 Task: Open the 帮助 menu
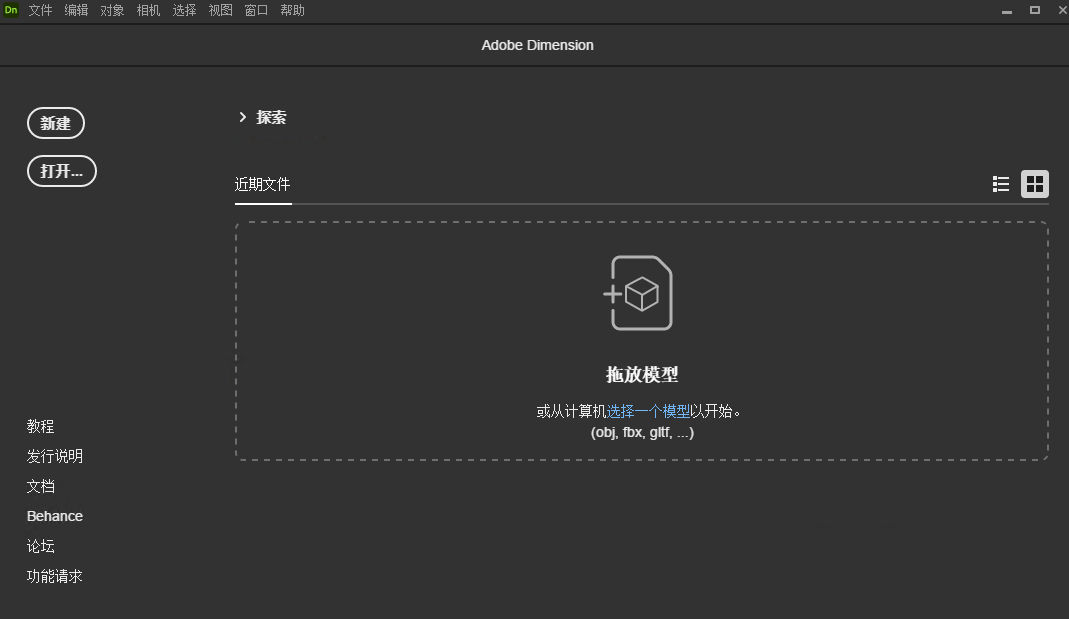(x=292, y=10)
